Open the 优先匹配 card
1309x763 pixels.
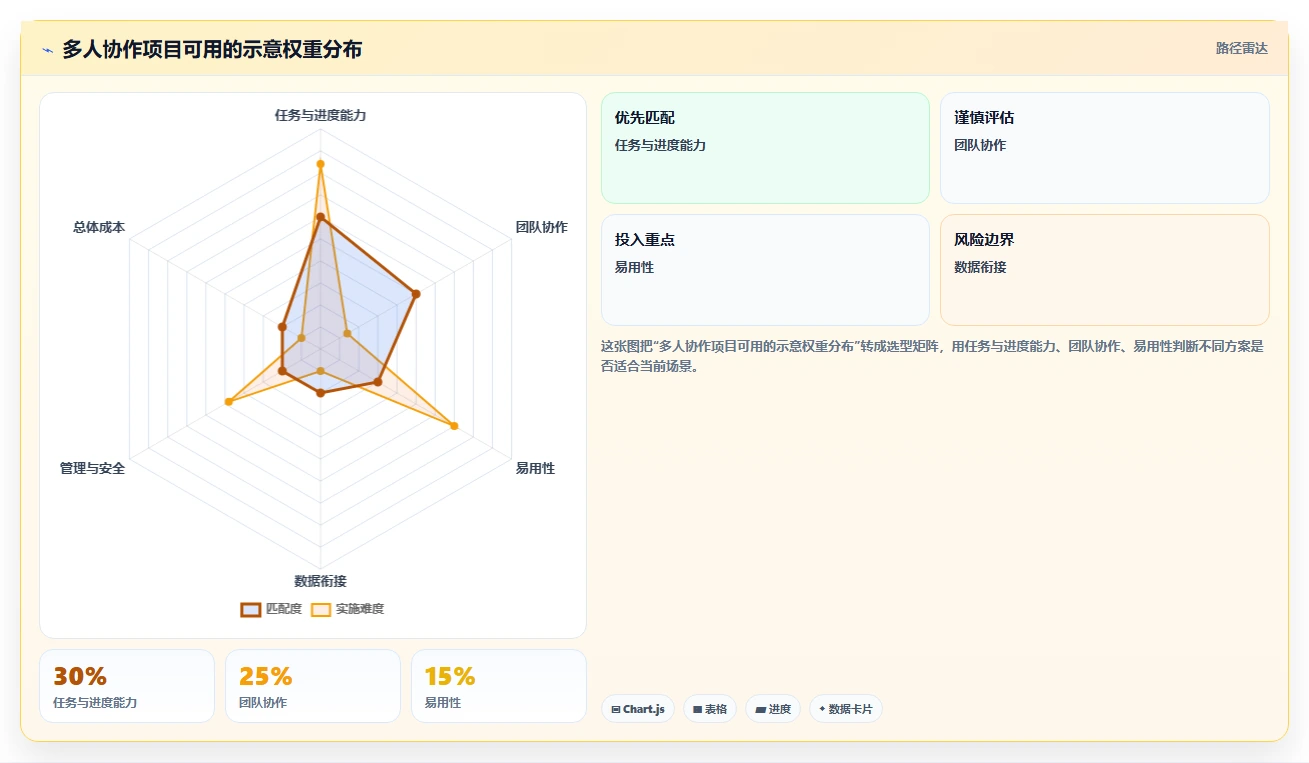765,148
